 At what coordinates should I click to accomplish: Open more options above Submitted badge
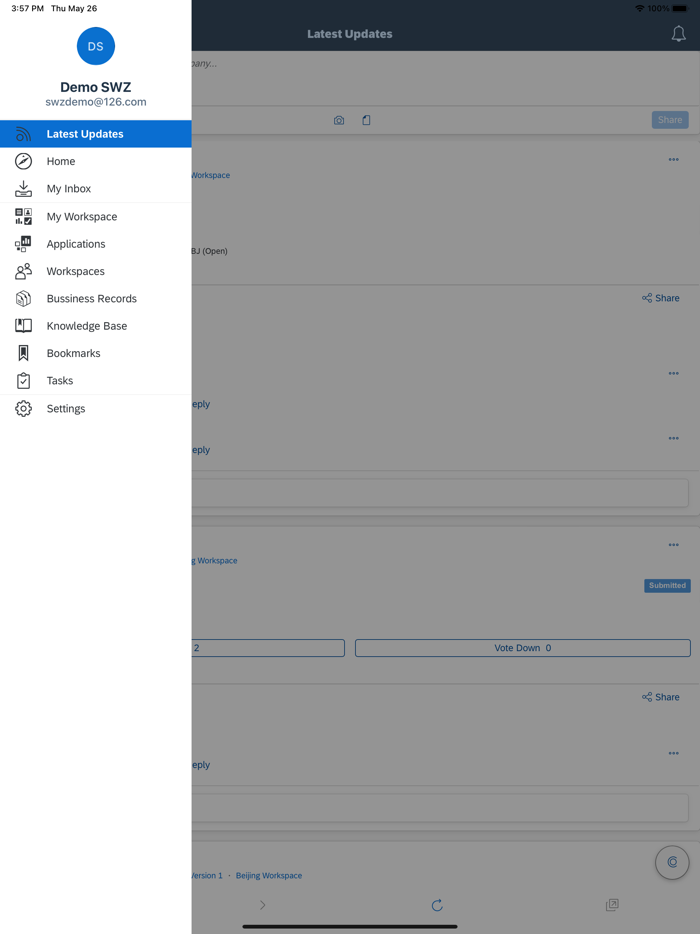674,545
